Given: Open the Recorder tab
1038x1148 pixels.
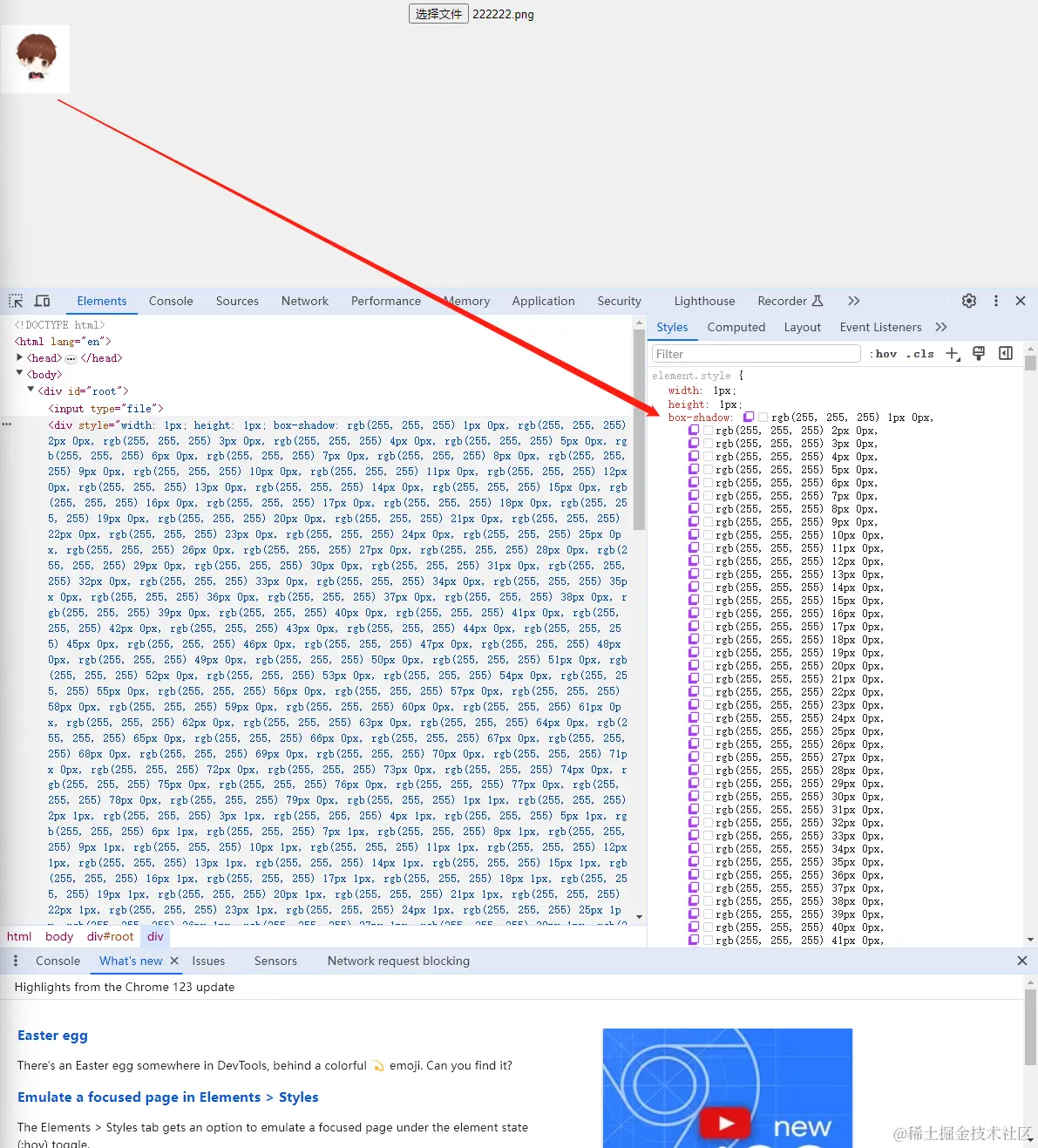Looking at the screenshot, I should tap(790, 301).
